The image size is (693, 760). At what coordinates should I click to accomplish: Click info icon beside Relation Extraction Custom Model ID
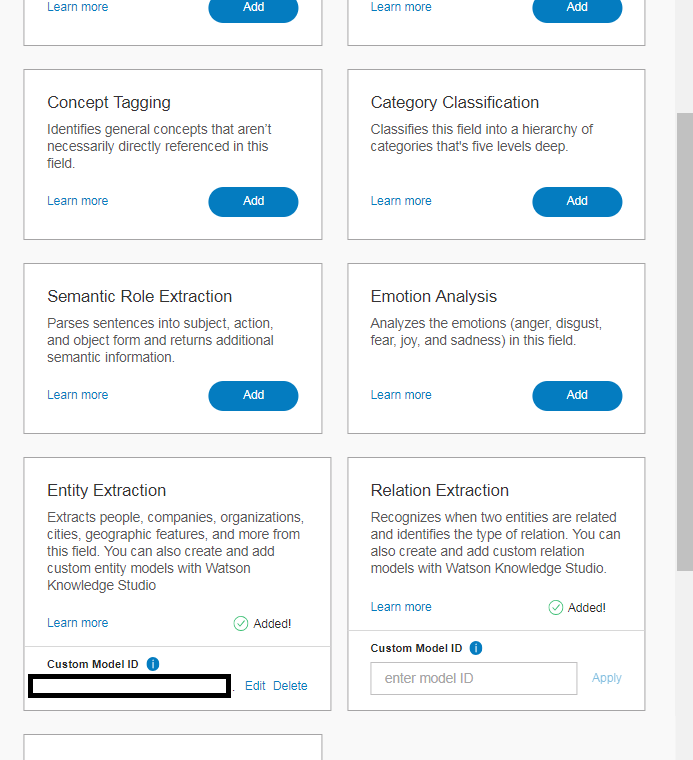(x=476, y=648)
